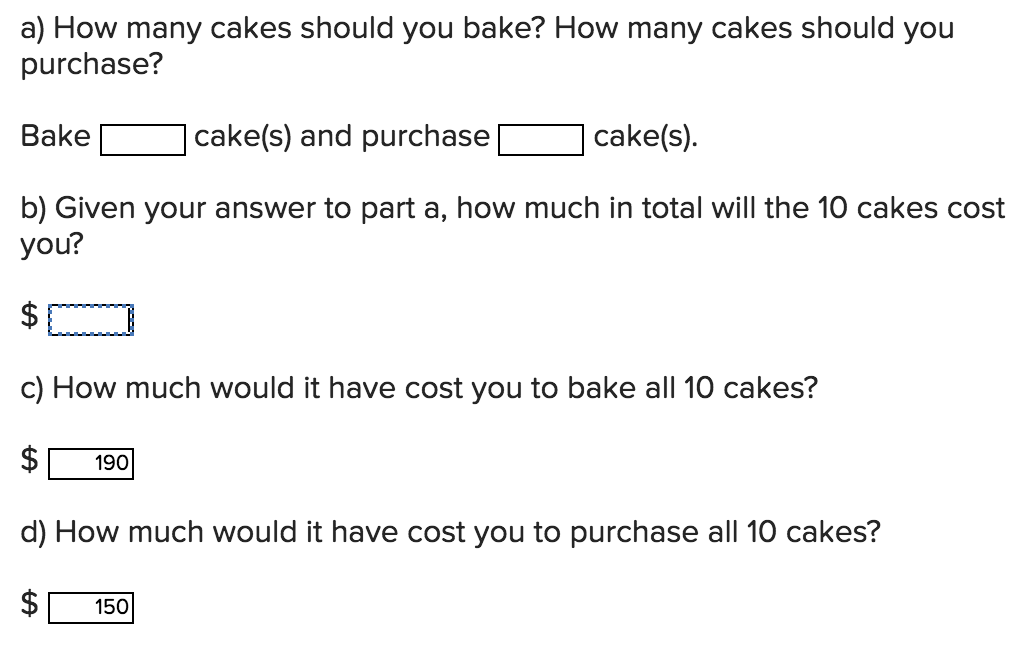Select the 150 value in part d box

click(x=113, y=606)
